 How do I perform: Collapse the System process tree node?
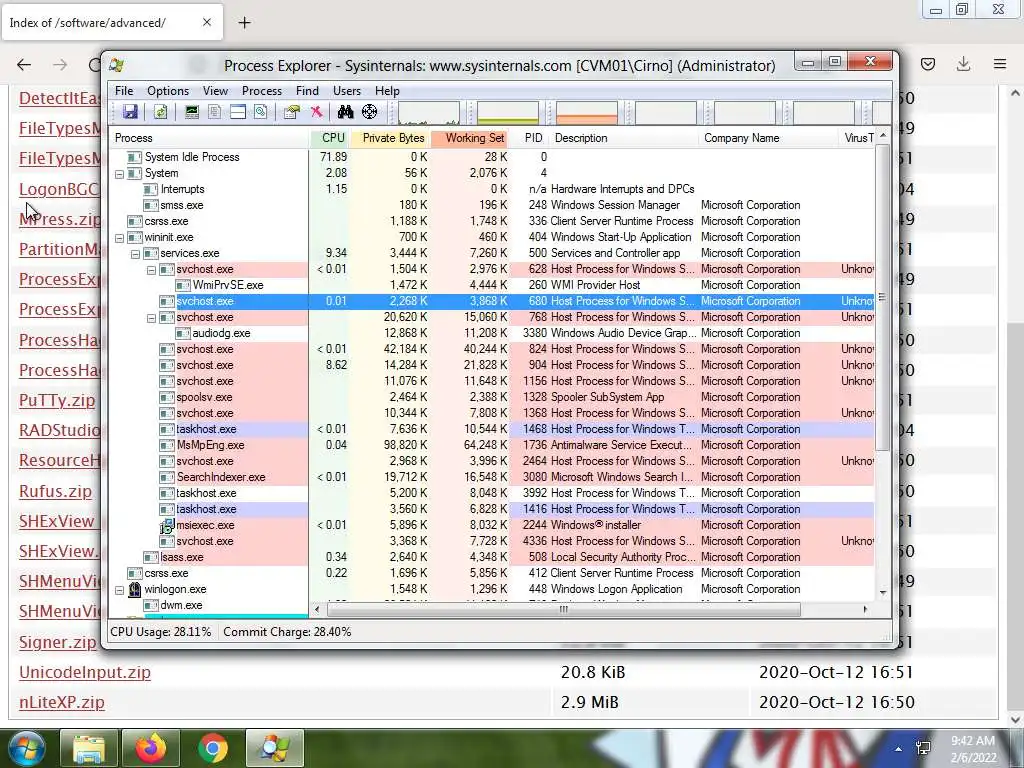pyautogui.click(x=120, y=174)
